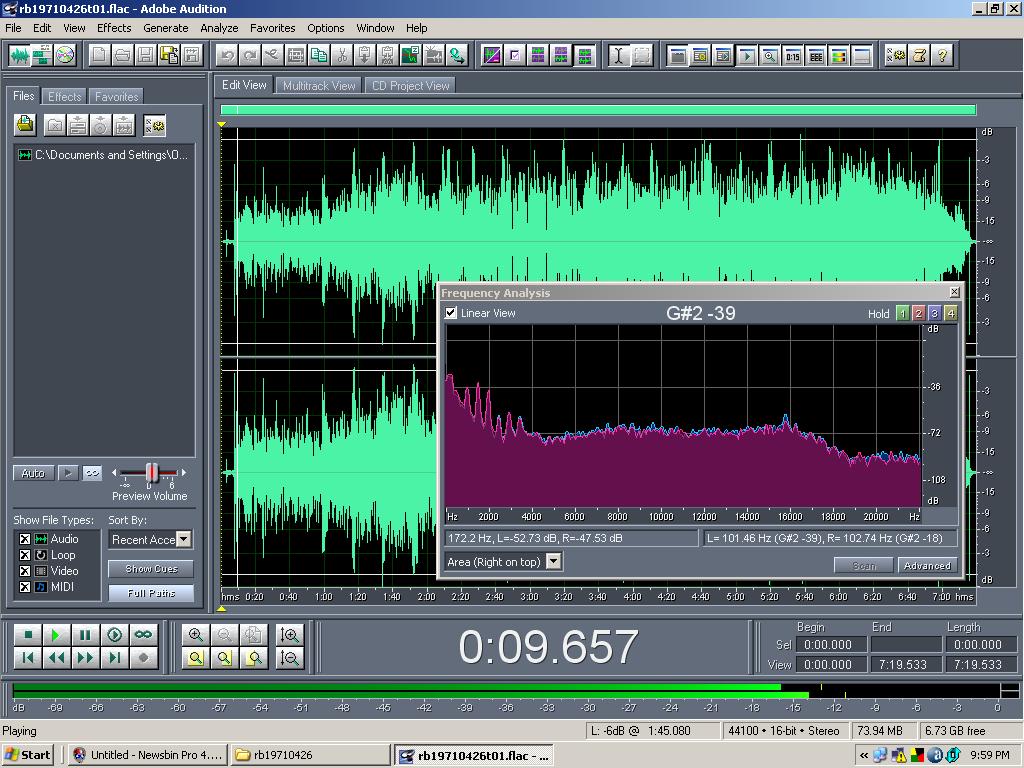Click the Cut scissors icon in toolbar
The height and width of the screenshot is (768, 1024).
[342, 55]
